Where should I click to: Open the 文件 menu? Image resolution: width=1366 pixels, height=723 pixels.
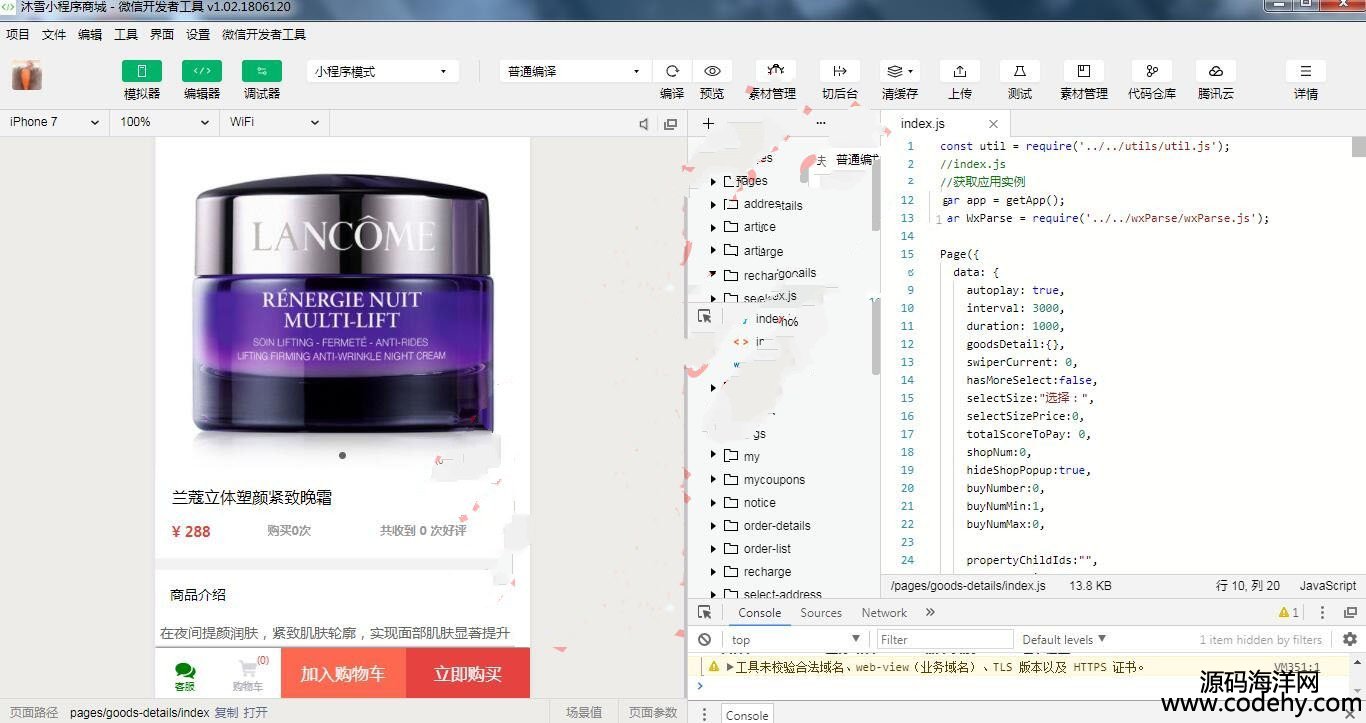(54, 34)
